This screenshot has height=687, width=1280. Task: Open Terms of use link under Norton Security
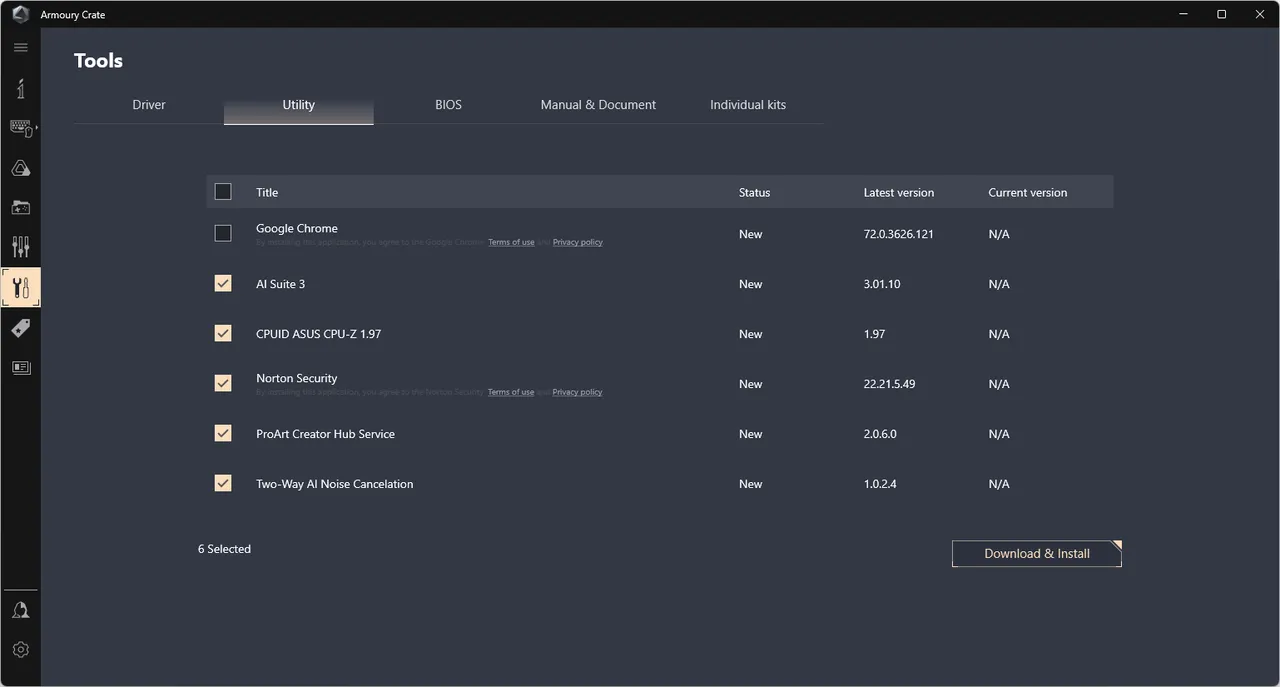pyautogui.click(x=511, y=392)
